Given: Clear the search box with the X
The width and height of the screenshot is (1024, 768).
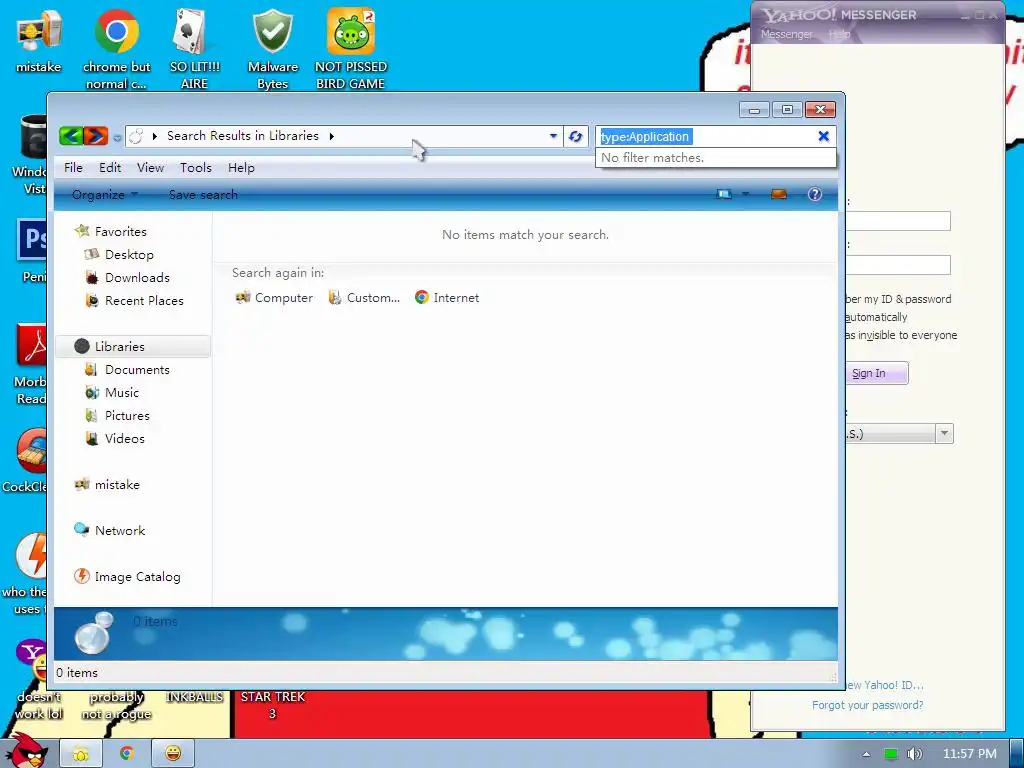Looking at the screenshot, I should point(824,136).
